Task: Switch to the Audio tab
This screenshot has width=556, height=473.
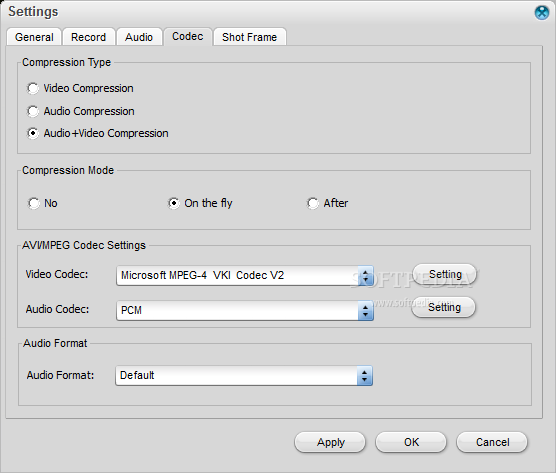Action: point(139,37)
